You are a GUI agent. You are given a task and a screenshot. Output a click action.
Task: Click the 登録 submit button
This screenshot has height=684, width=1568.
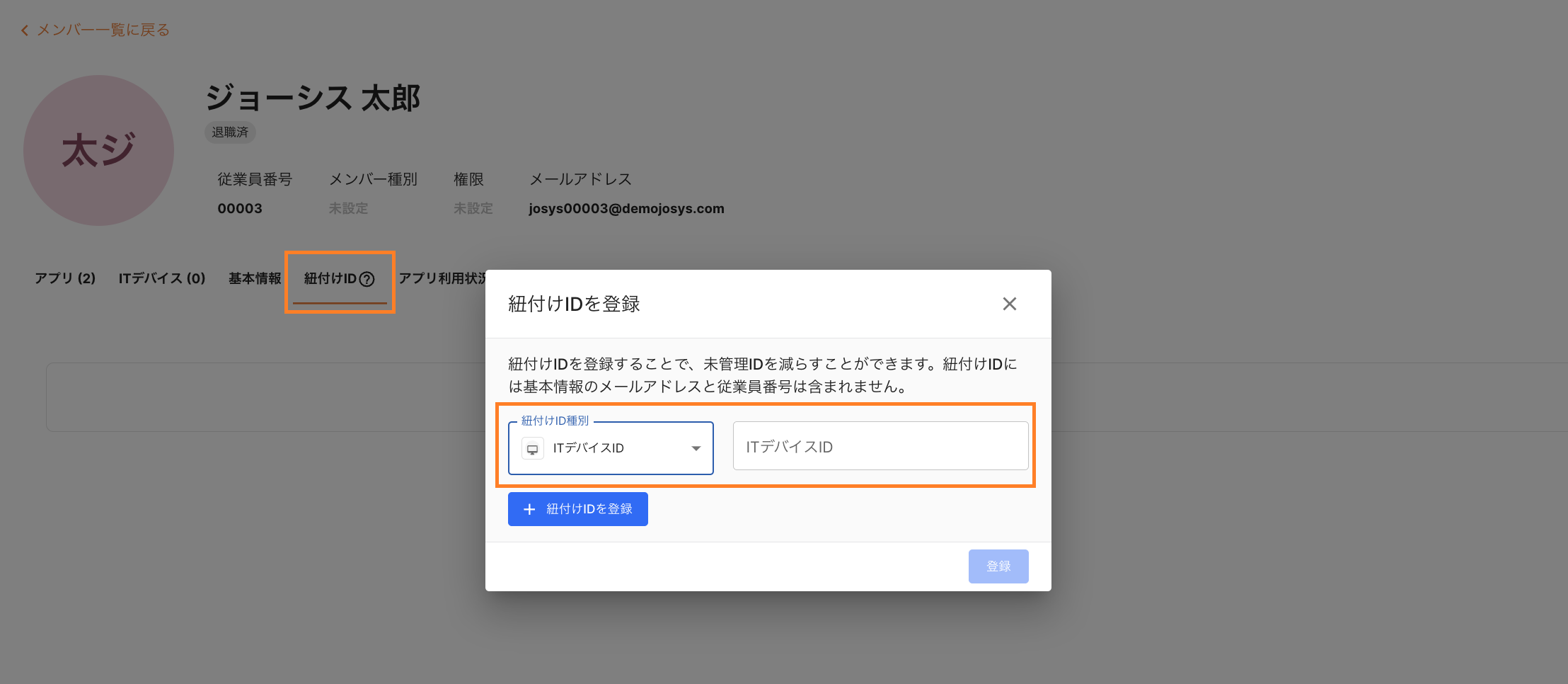[x=998, y=566]
